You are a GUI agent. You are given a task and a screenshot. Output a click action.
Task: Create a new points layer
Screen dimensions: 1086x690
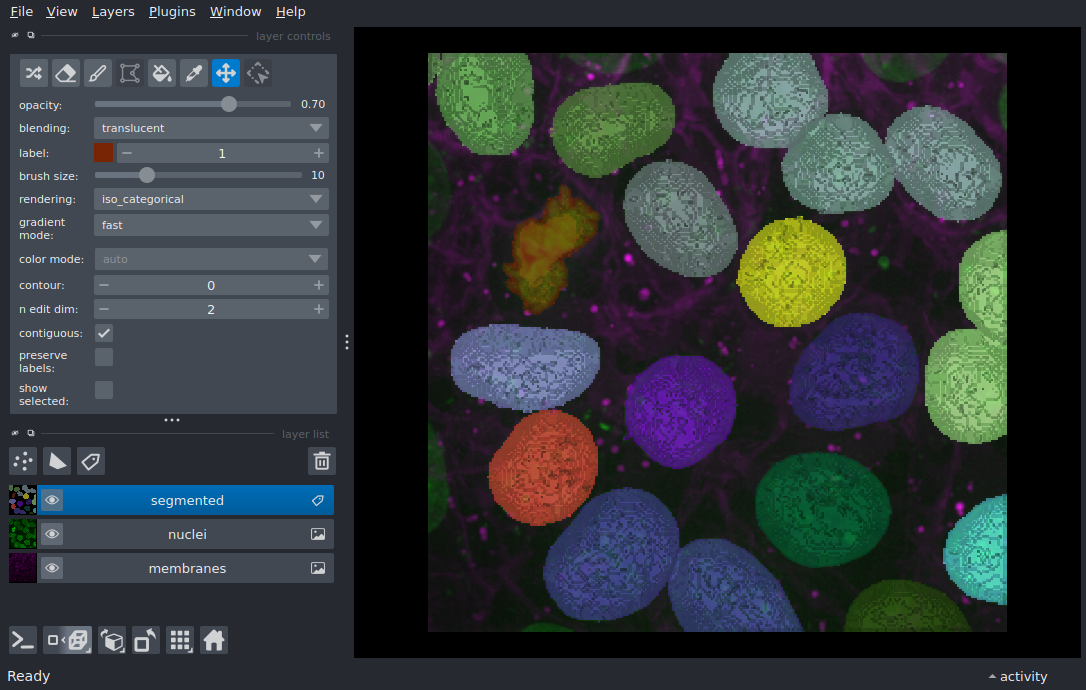23,461
